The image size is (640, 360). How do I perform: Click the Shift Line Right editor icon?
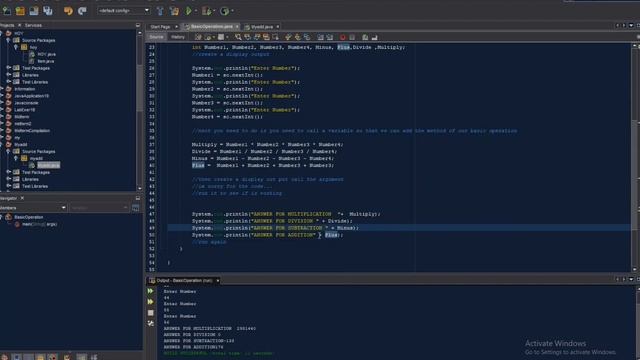coord(330,37)
